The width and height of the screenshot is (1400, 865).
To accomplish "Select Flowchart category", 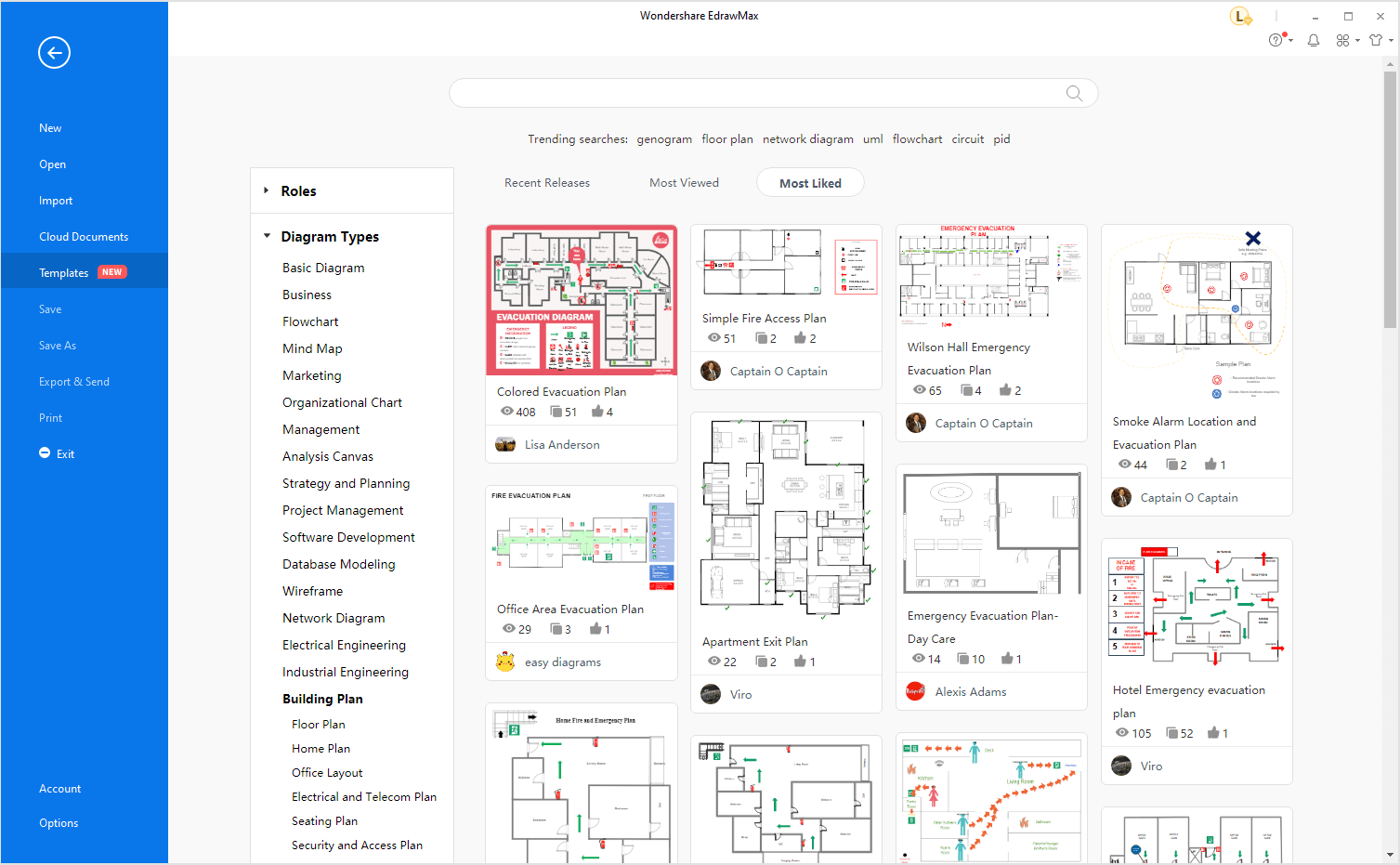I will pyautogui.click(x=310, y=321).
